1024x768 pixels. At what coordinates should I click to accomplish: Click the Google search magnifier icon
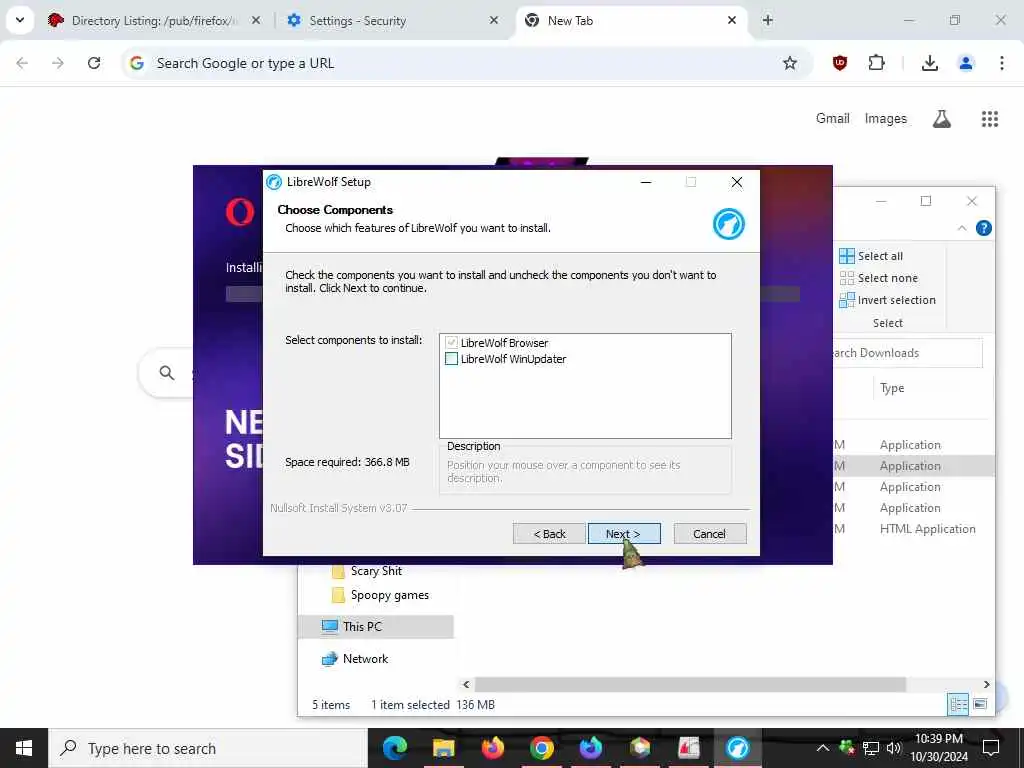point(167,373)
